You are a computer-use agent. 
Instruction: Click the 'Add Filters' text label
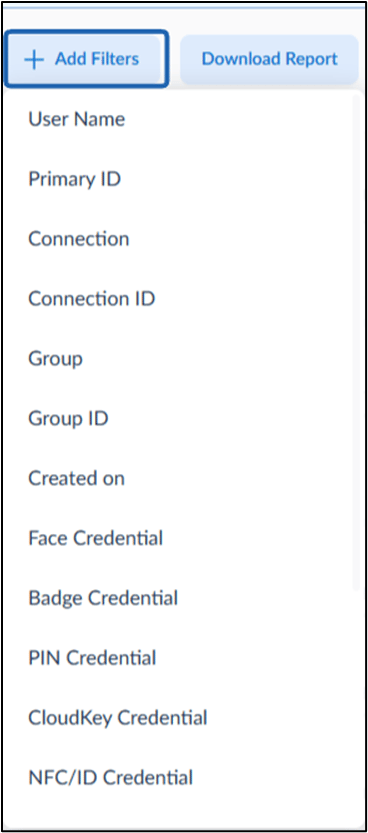97,58
